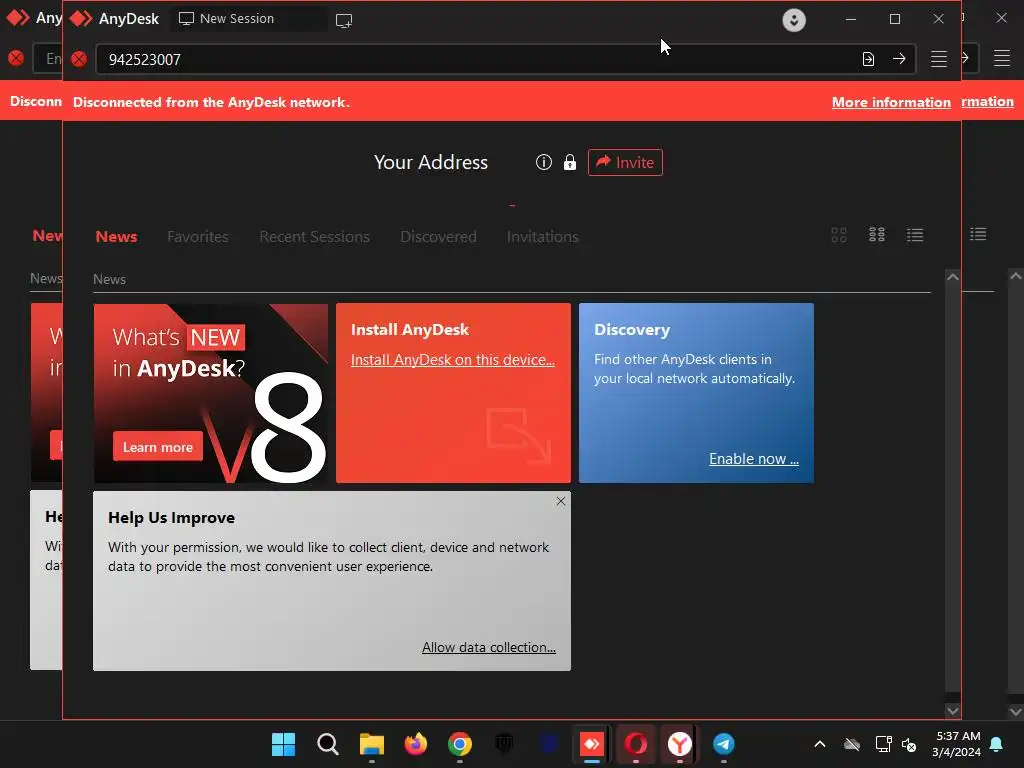This screenshot has width=1024, height=768.
Task: Click the network display icon in the tray
Action: (x=883, y=744)
